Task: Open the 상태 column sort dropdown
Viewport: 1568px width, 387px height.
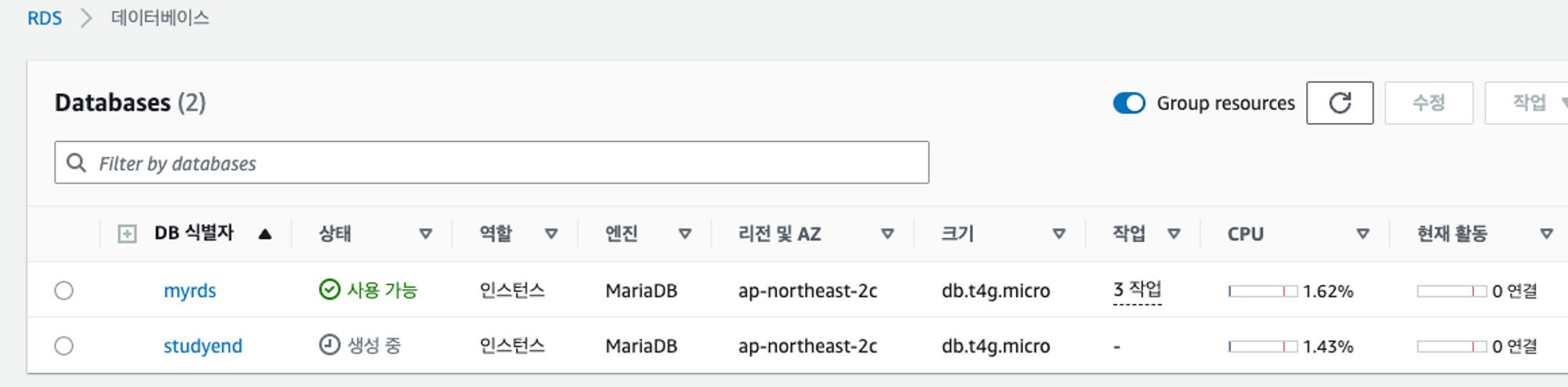Action: coord(426,233)
